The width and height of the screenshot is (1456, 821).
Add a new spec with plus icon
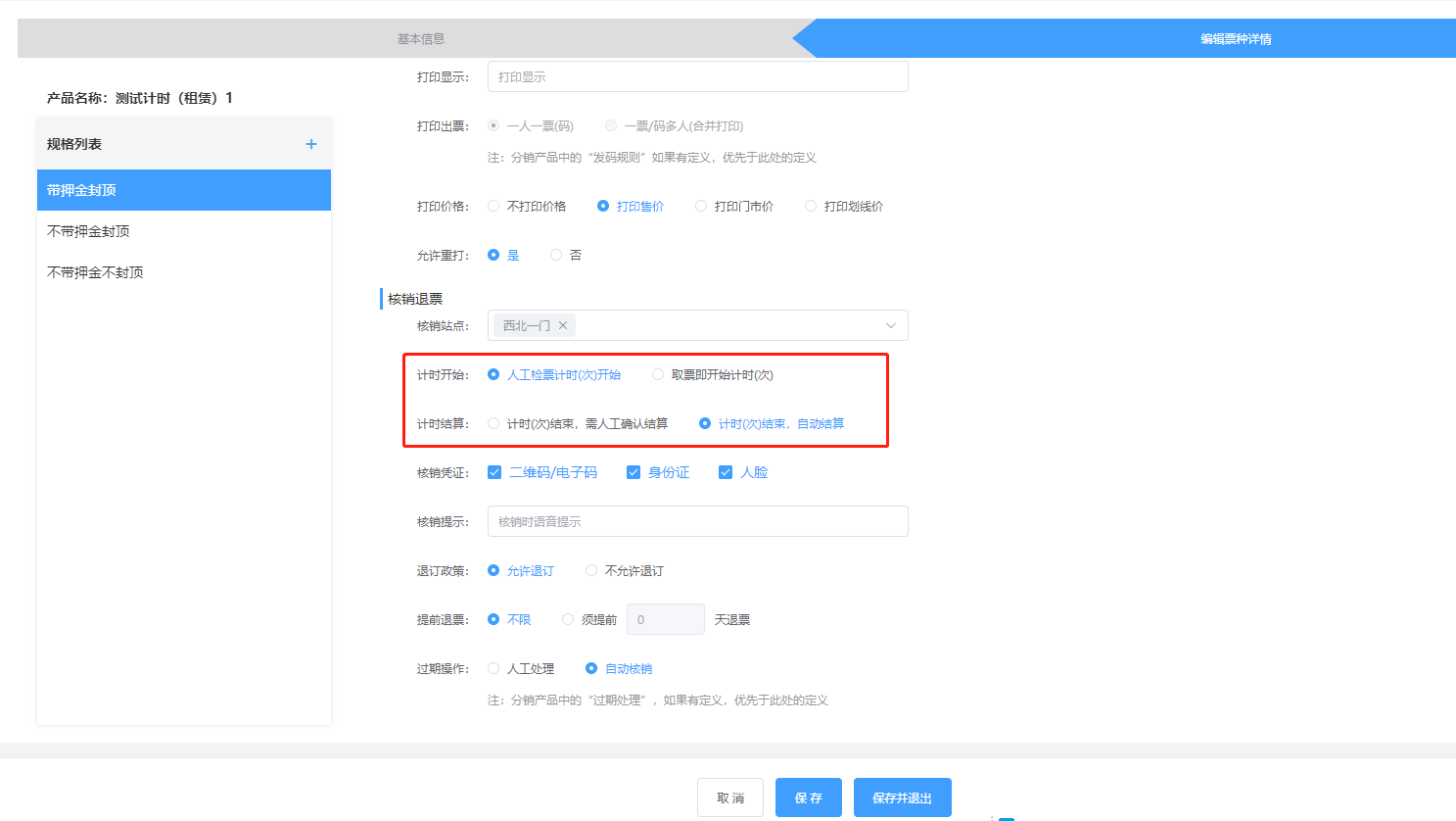pos(311,144)
